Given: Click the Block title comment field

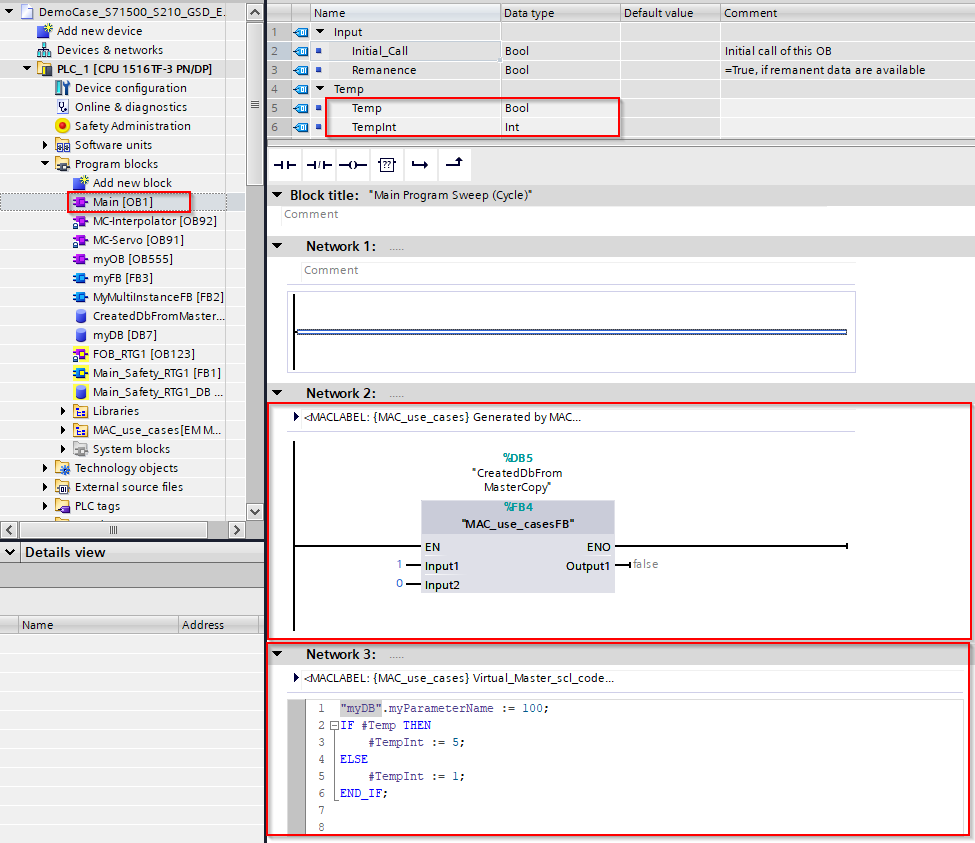Looking at the screenshot, I should pos(628,214).
